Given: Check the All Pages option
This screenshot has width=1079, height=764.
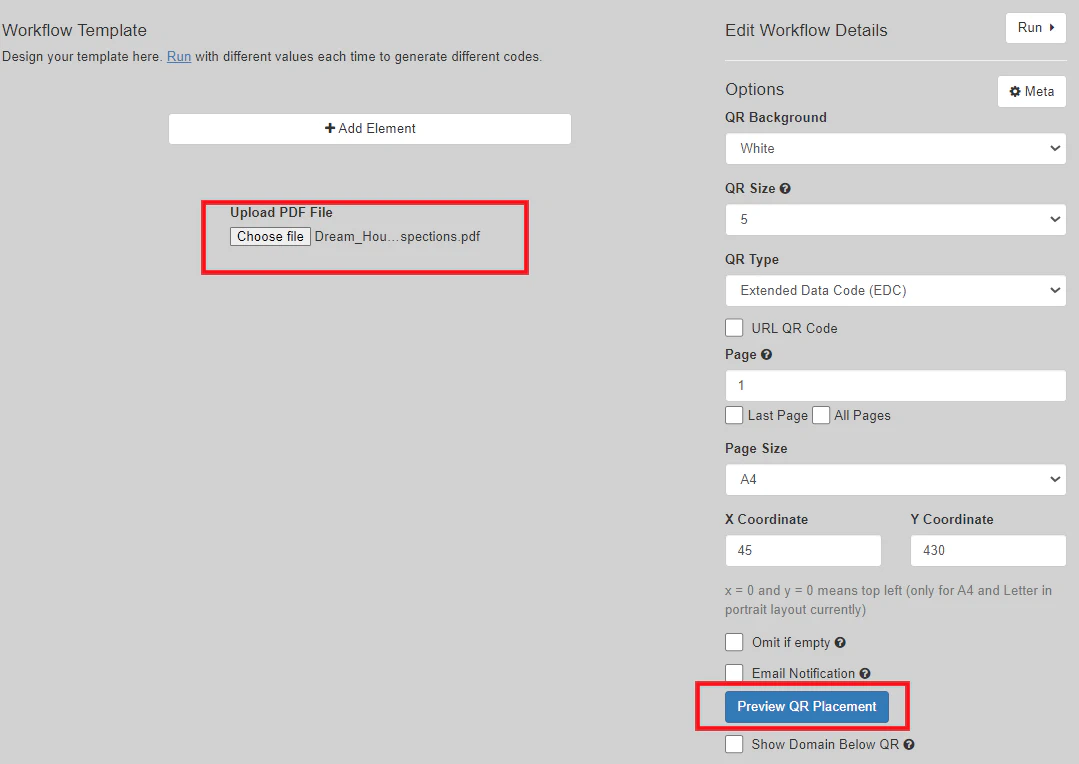Looking at the screenshot, I should coord(821,415).
